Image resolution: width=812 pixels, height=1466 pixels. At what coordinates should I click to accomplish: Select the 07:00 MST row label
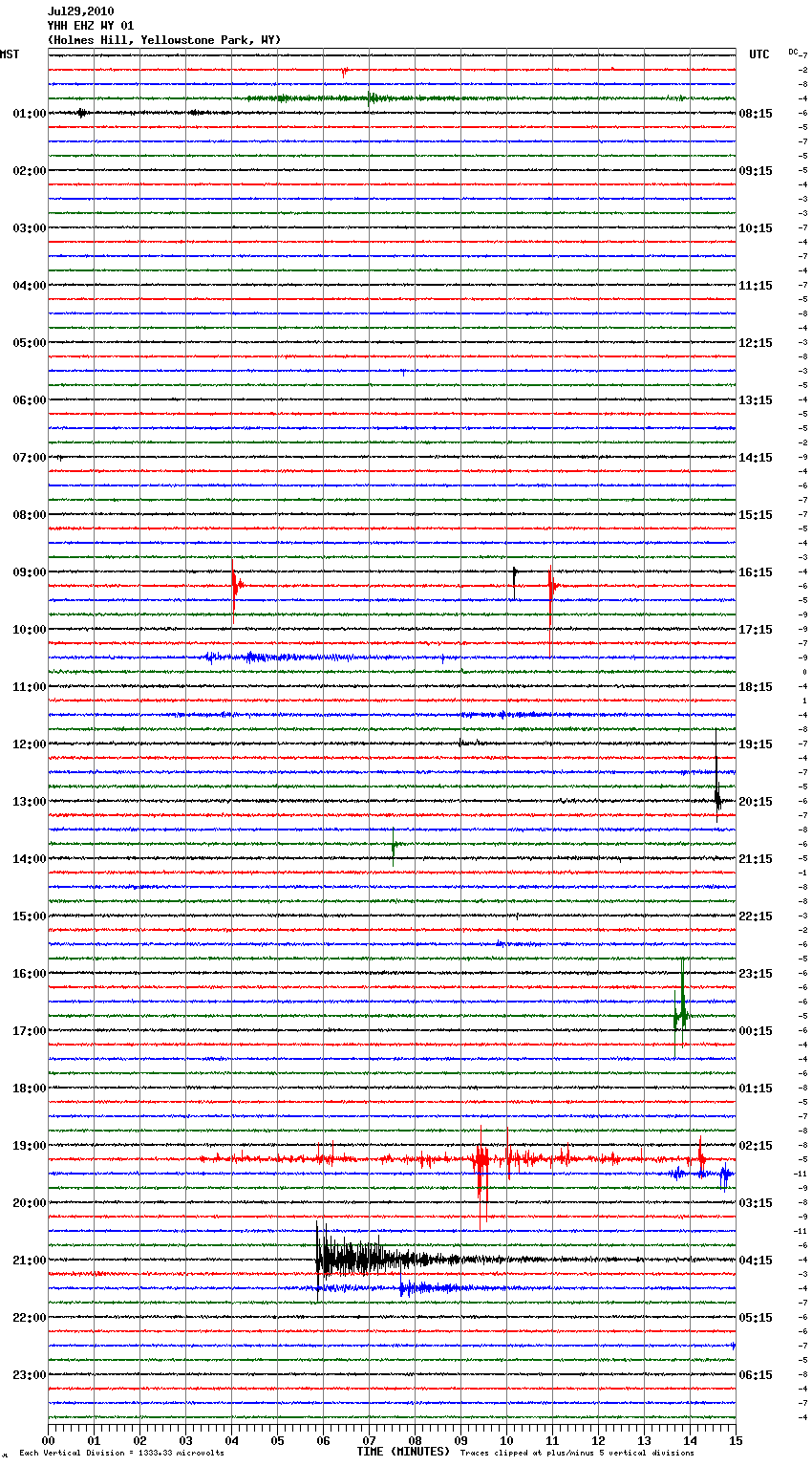[30, 458]
